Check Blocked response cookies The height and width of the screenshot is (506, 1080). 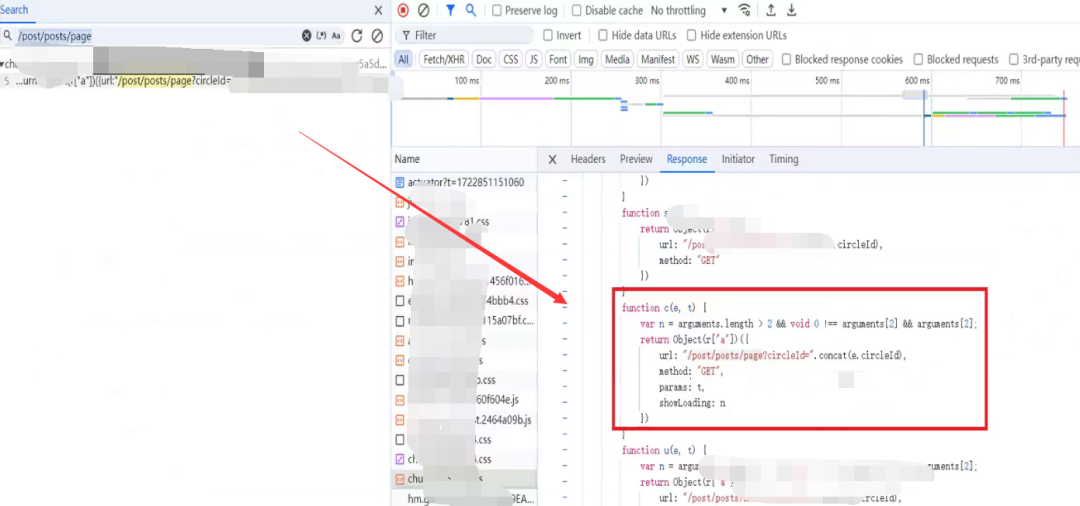click(786, 60)
